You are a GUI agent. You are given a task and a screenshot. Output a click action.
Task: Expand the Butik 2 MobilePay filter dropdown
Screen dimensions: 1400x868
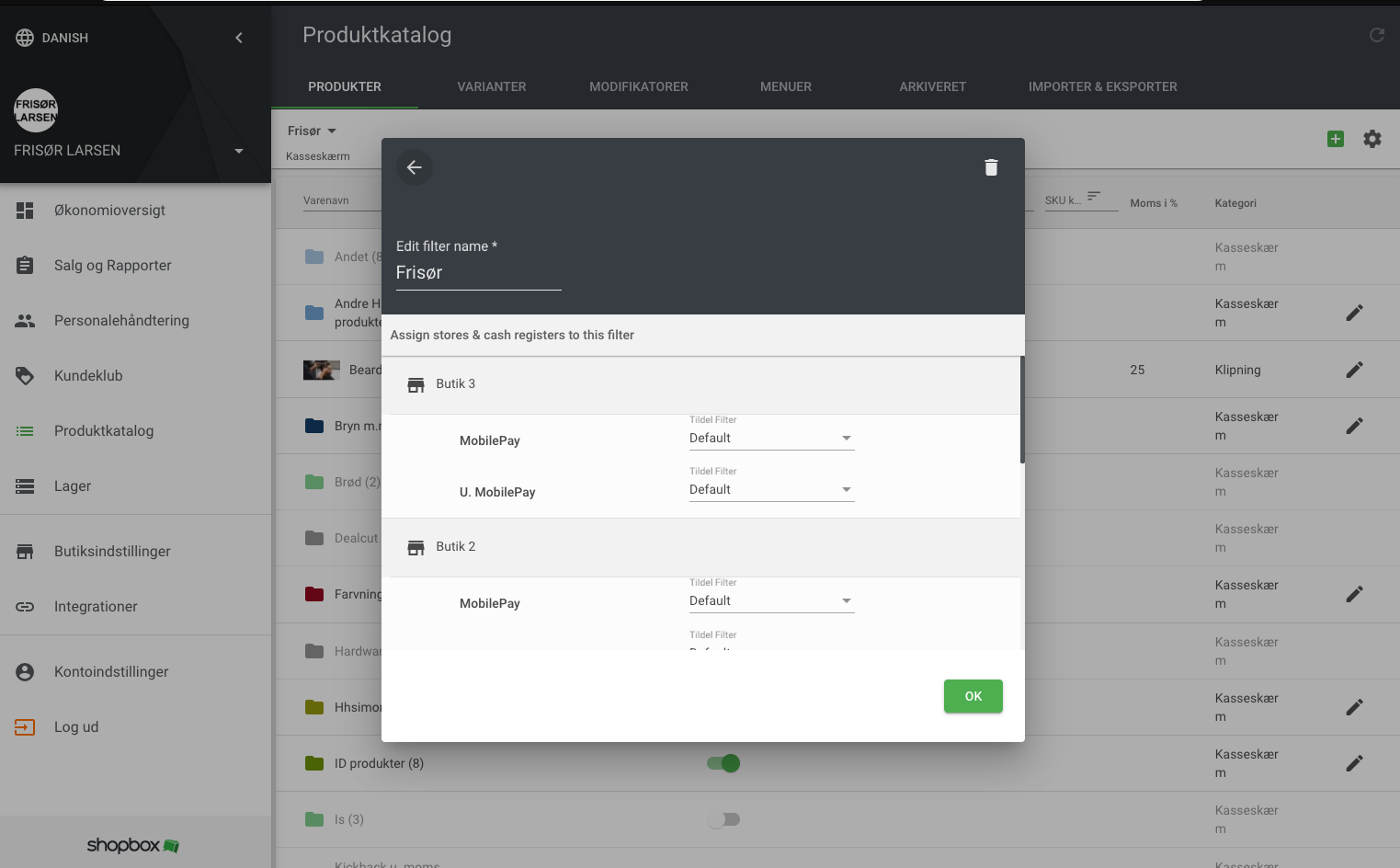[x=771, y=601]
